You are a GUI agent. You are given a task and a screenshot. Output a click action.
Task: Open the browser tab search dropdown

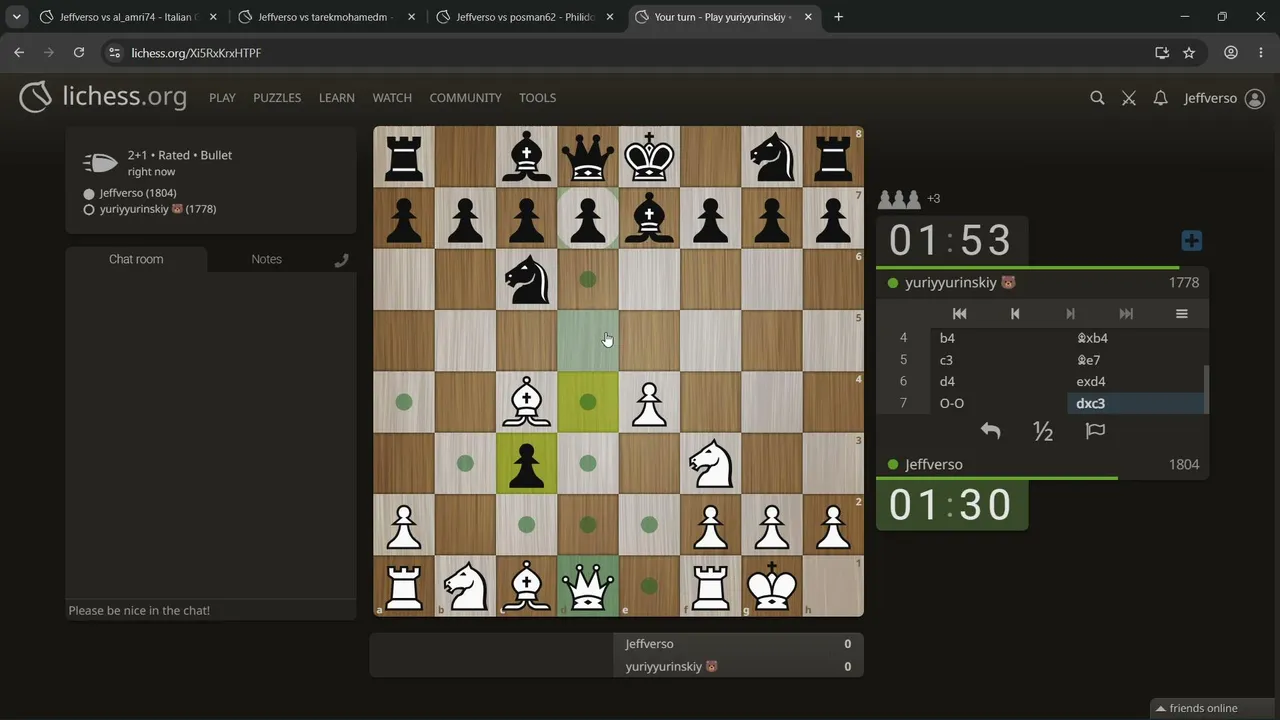pos(17,17)
